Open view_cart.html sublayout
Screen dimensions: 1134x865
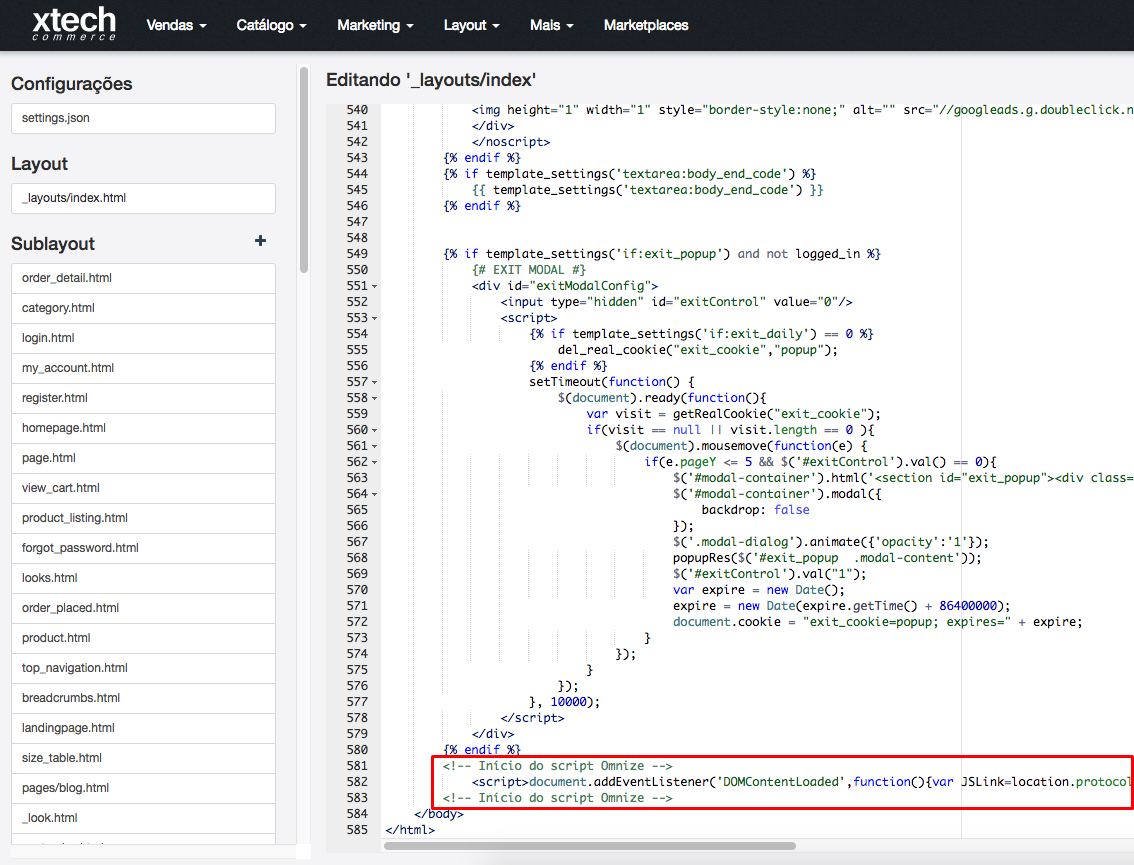(x=143, y=488)
